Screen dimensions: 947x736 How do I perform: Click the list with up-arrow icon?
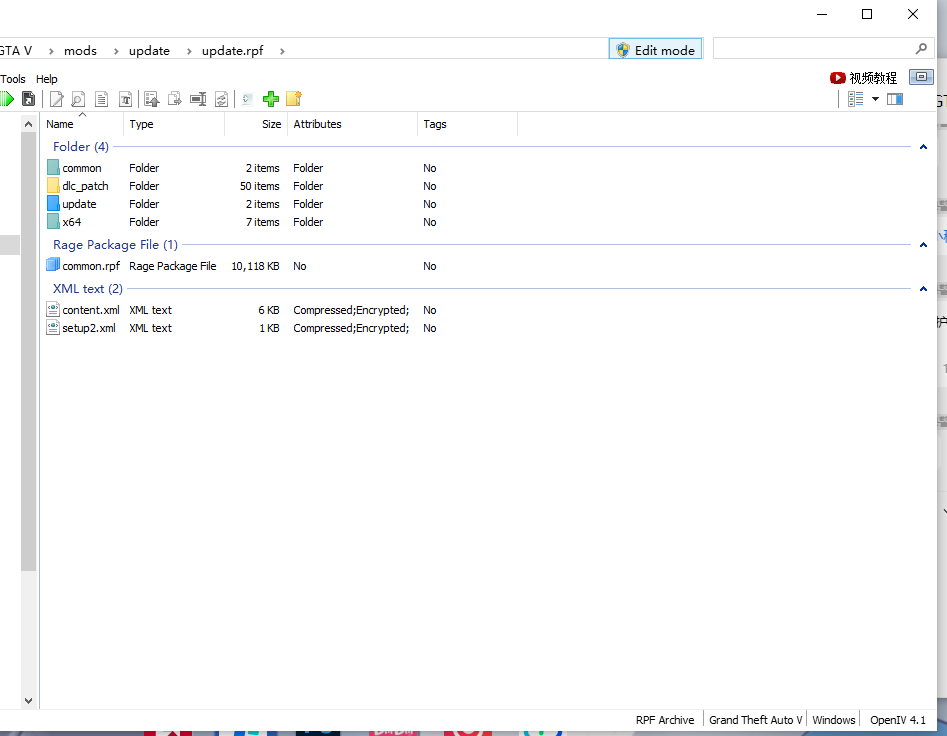click(152, 99)
